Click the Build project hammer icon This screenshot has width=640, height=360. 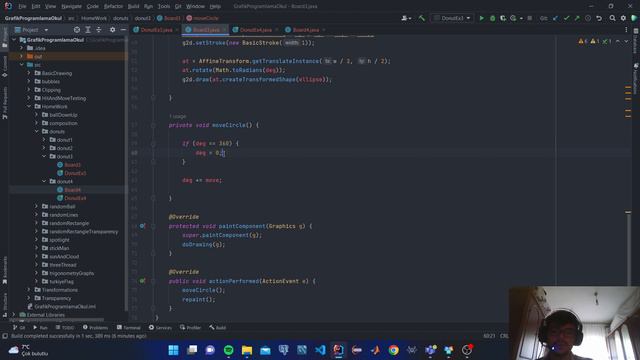click(422, 18)
